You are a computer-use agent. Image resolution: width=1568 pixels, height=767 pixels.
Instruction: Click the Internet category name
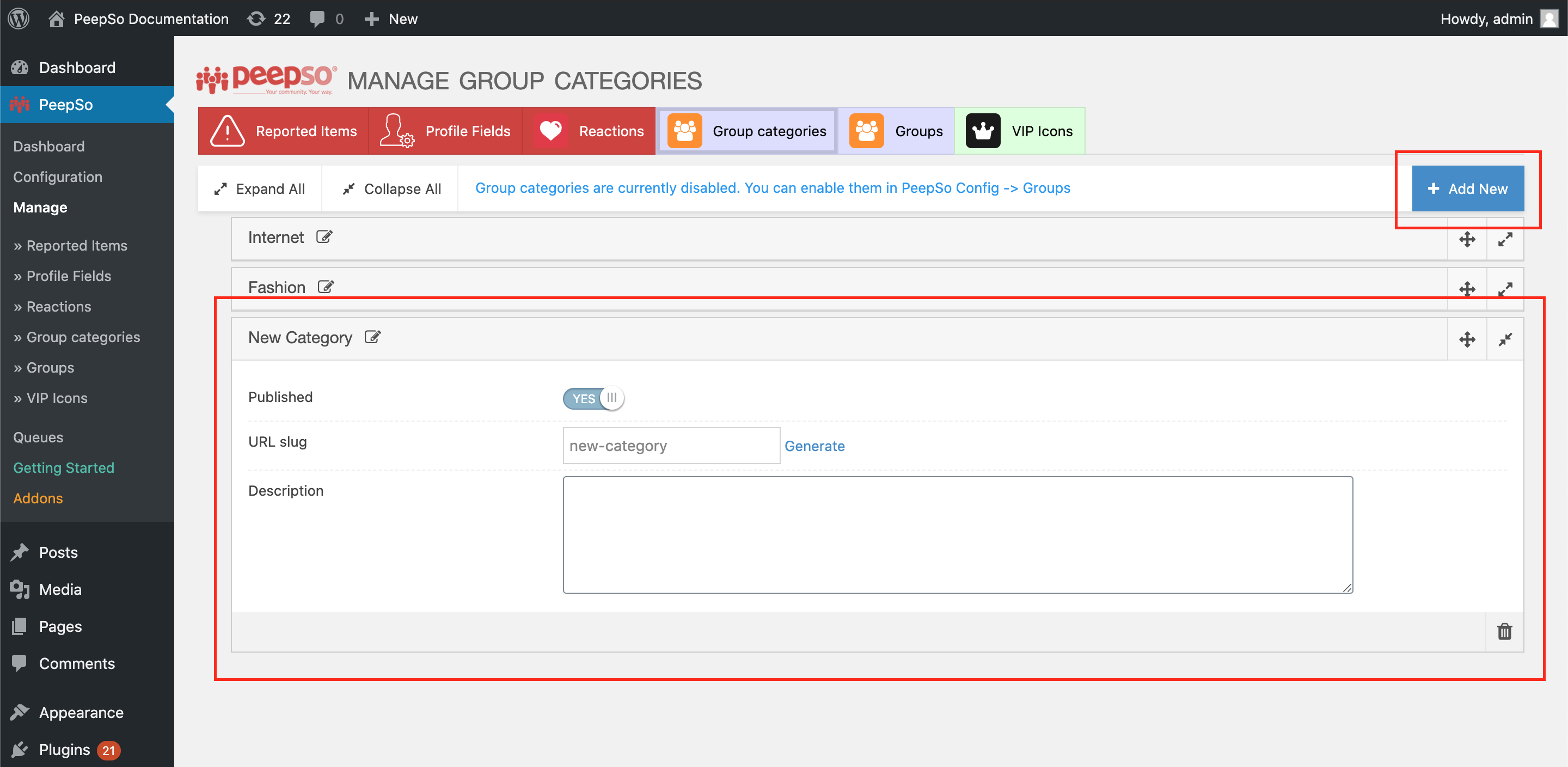(x=275, y=237)
